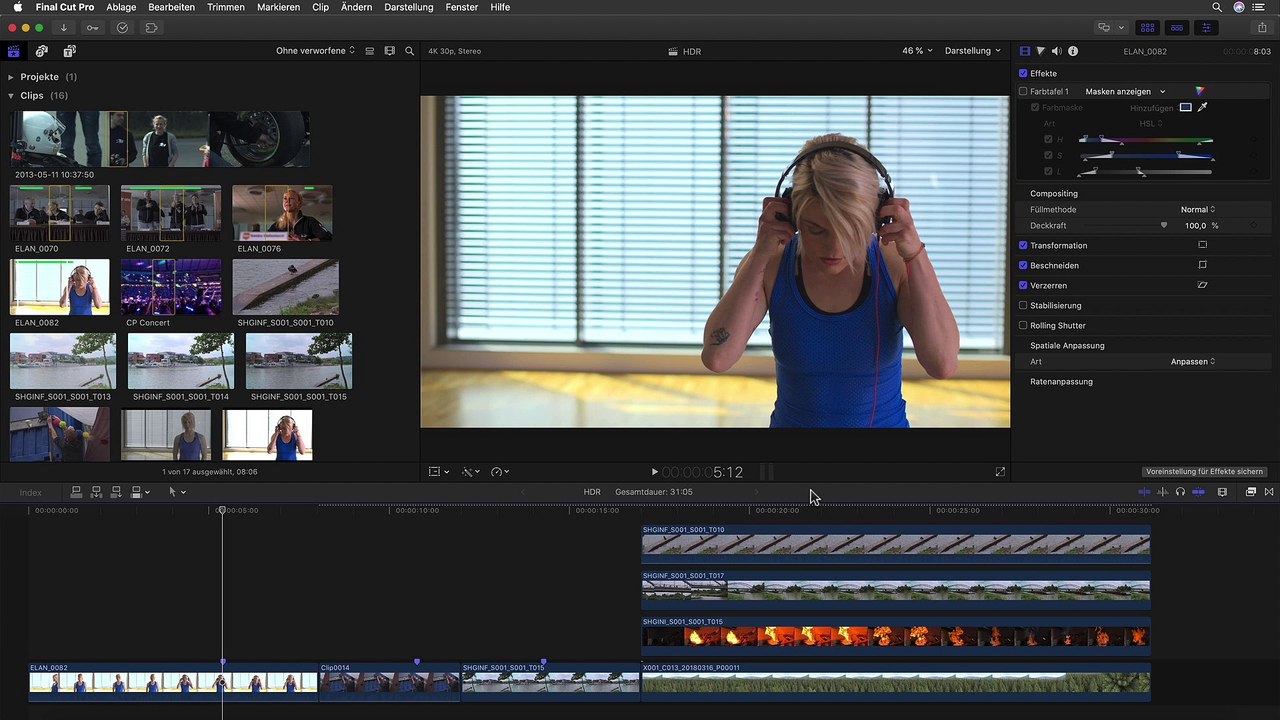Open the 46 % zoom dropdown
Viewport: 1280px width, 720px height.
pos(917,50)
